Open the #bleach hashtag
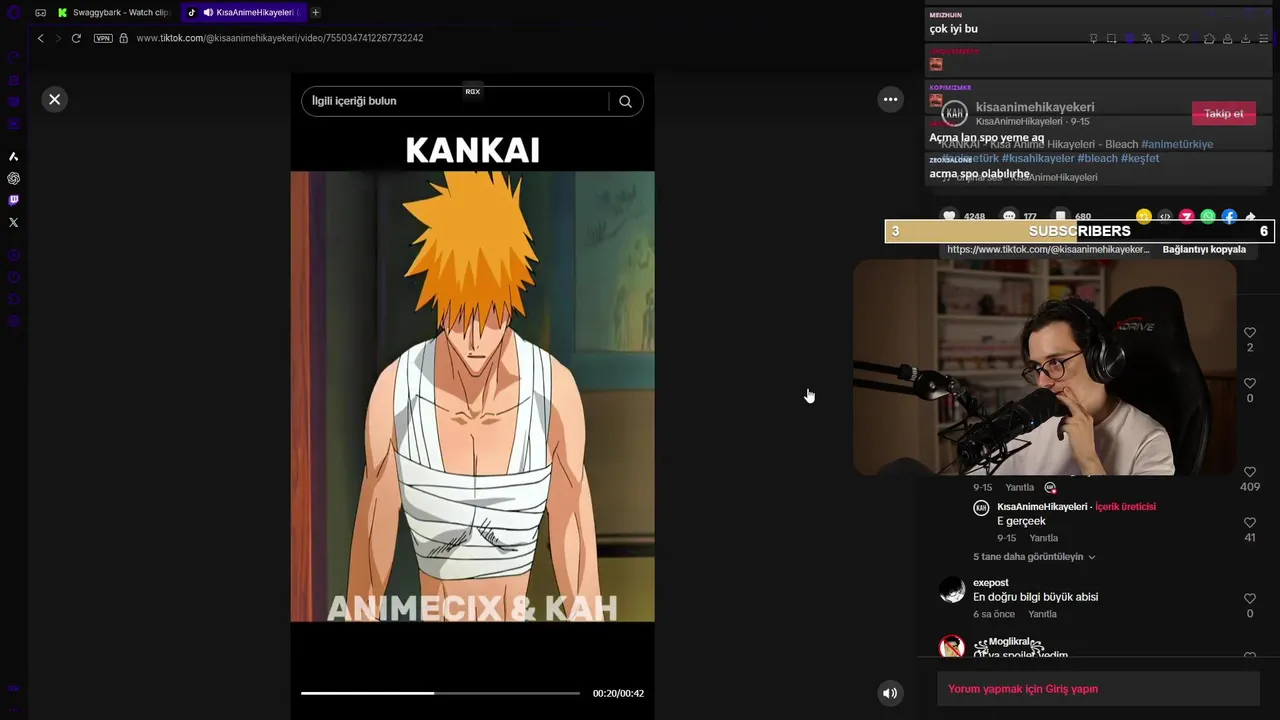The height and width of the screenshot is (720, 1280). pos(1097,158)
